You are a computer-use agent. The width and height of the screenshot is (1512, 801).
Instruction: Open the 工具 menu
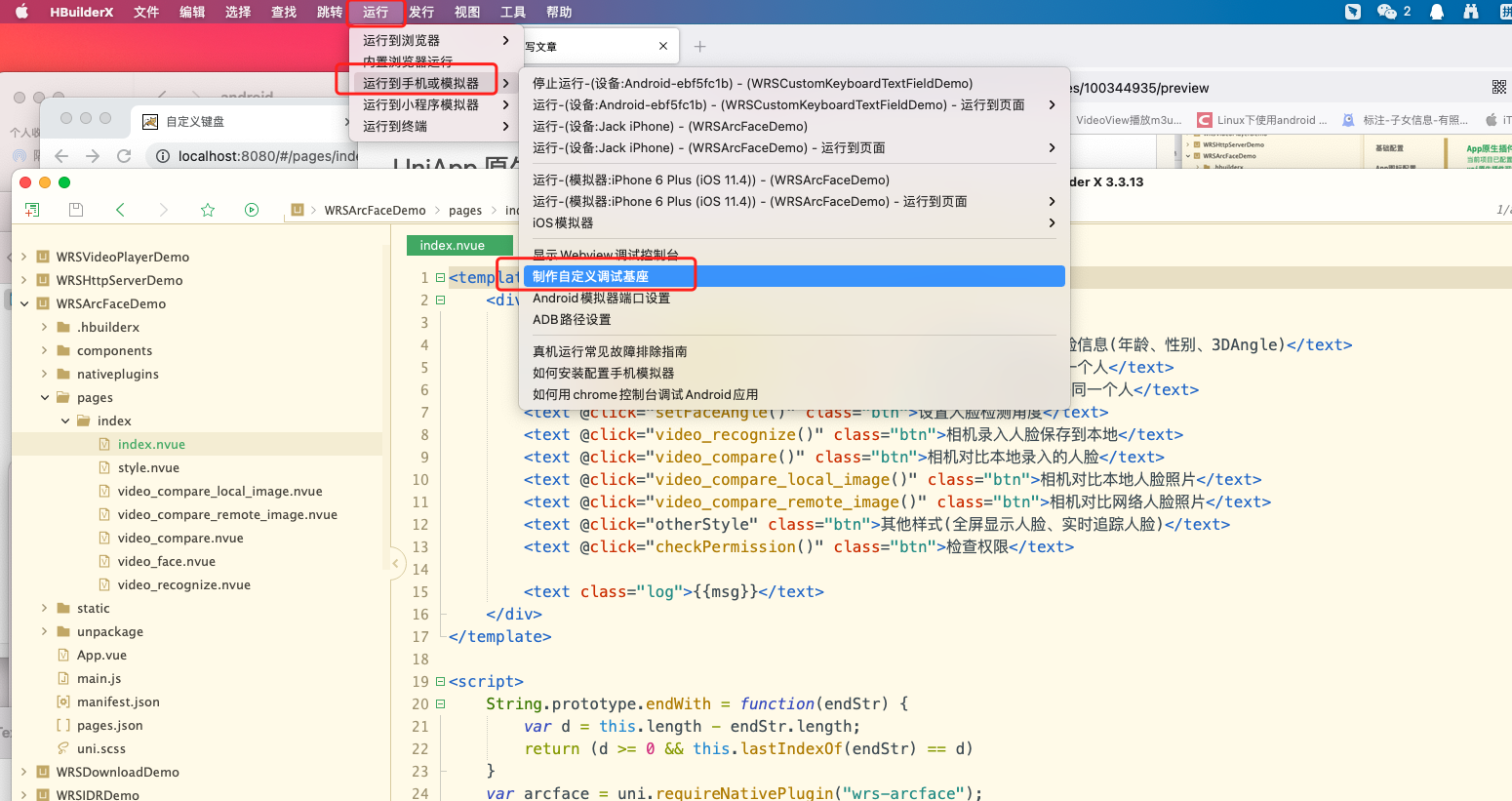513,12
